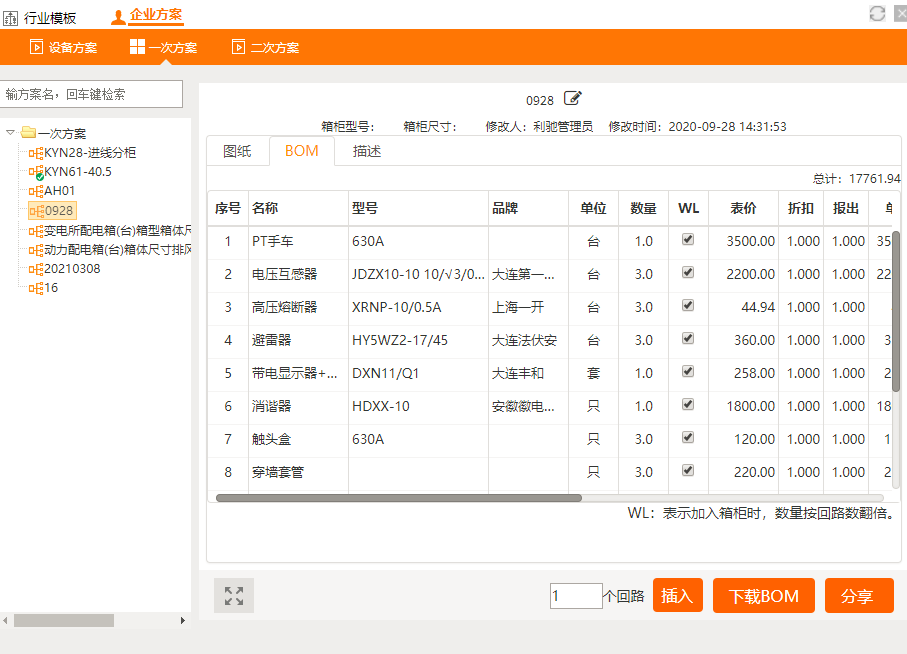Toggle WL checkbox for 电压互感器 row
This screenshot has height=654, width=907.
[688, 272]
